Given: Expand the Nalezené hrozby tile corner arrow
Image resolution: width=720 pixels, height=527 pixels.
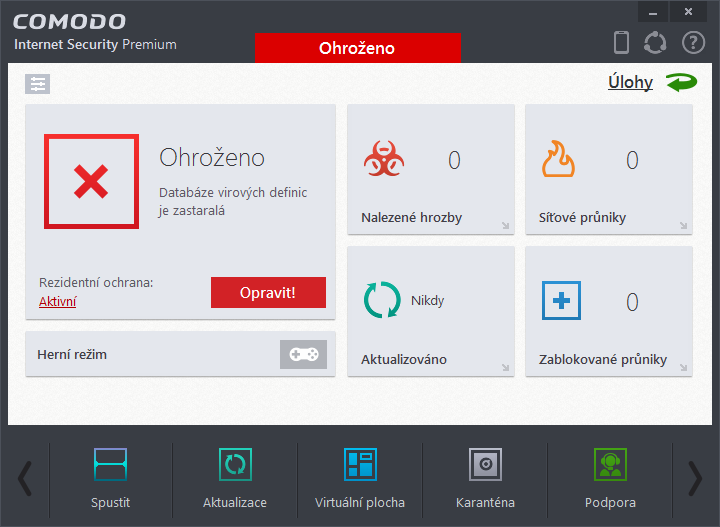Looking at the screenshot, I should coord(505,225).
